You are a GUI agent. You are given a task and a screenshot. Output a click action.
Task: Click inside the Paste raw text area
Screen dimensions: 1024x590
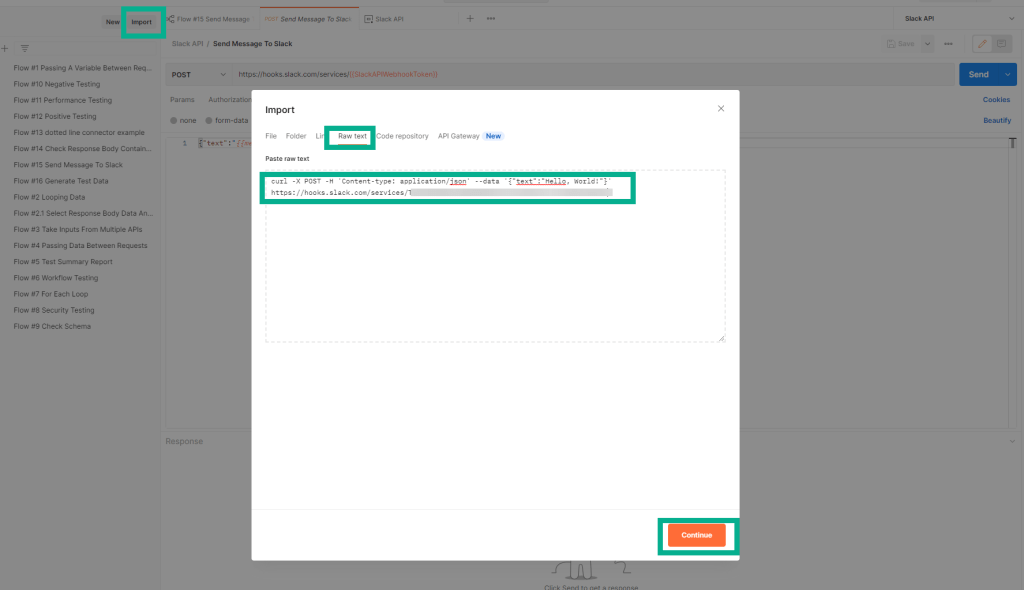(495, 270)
